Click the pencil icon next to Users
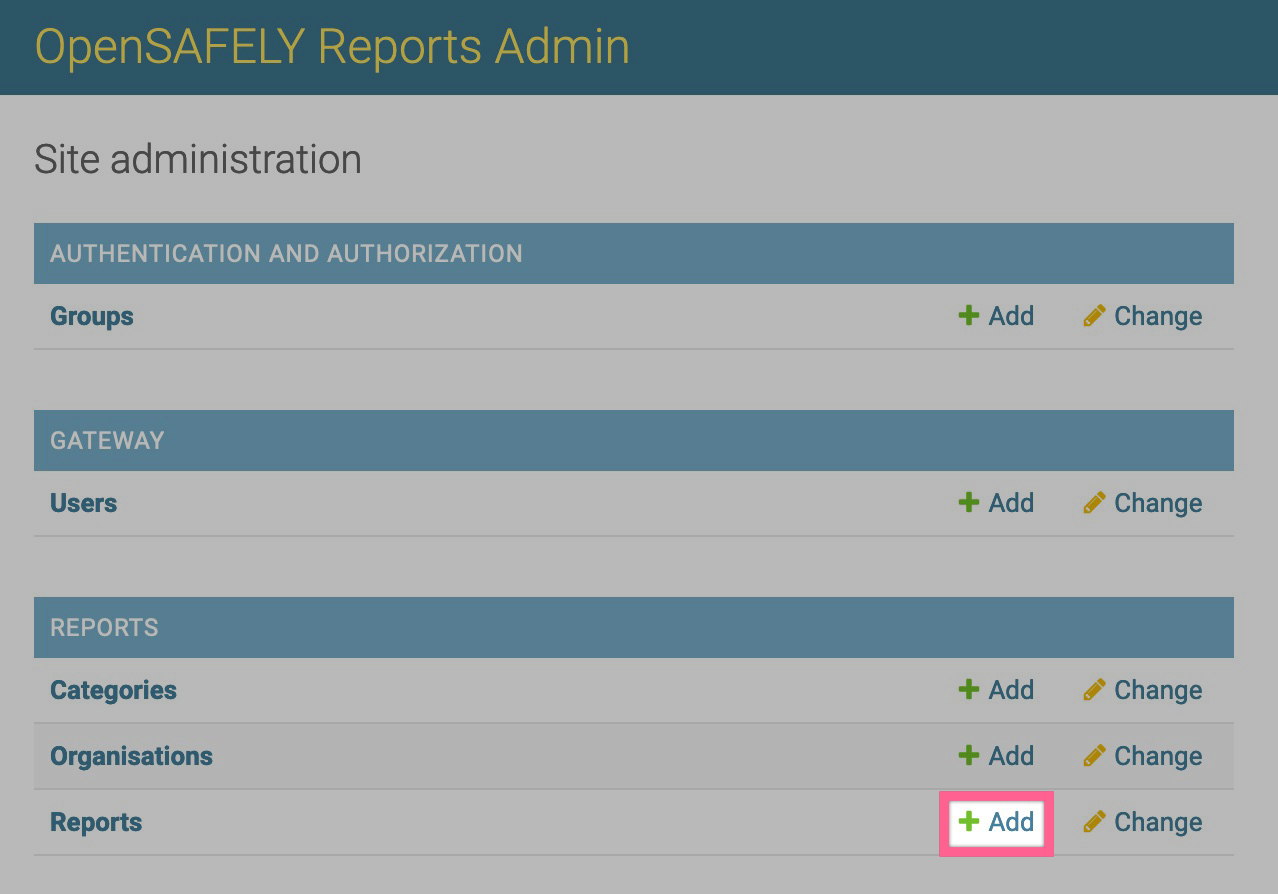Screen dimensions: 1278x894 click(1094, 503)
